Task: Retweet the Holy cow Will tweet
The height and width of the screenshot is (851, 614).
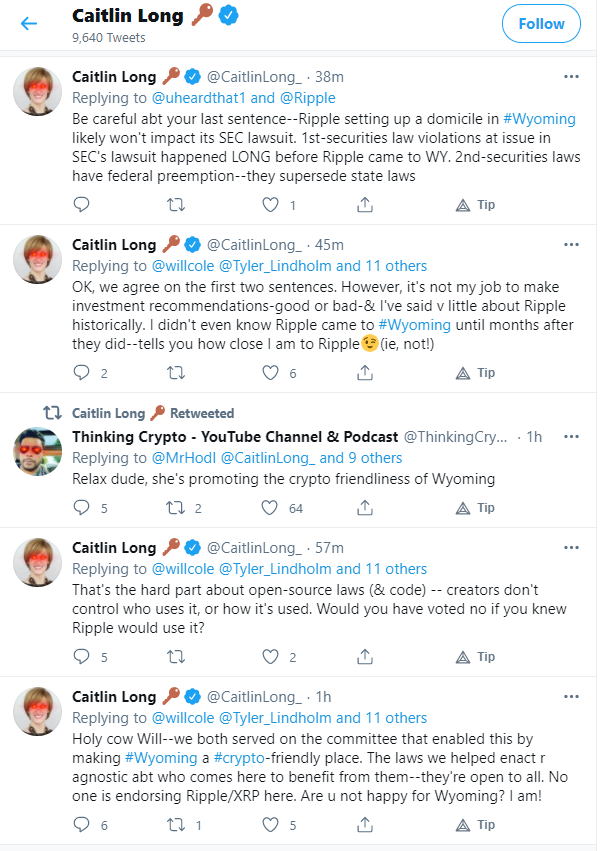Action: tap(175, 825)
